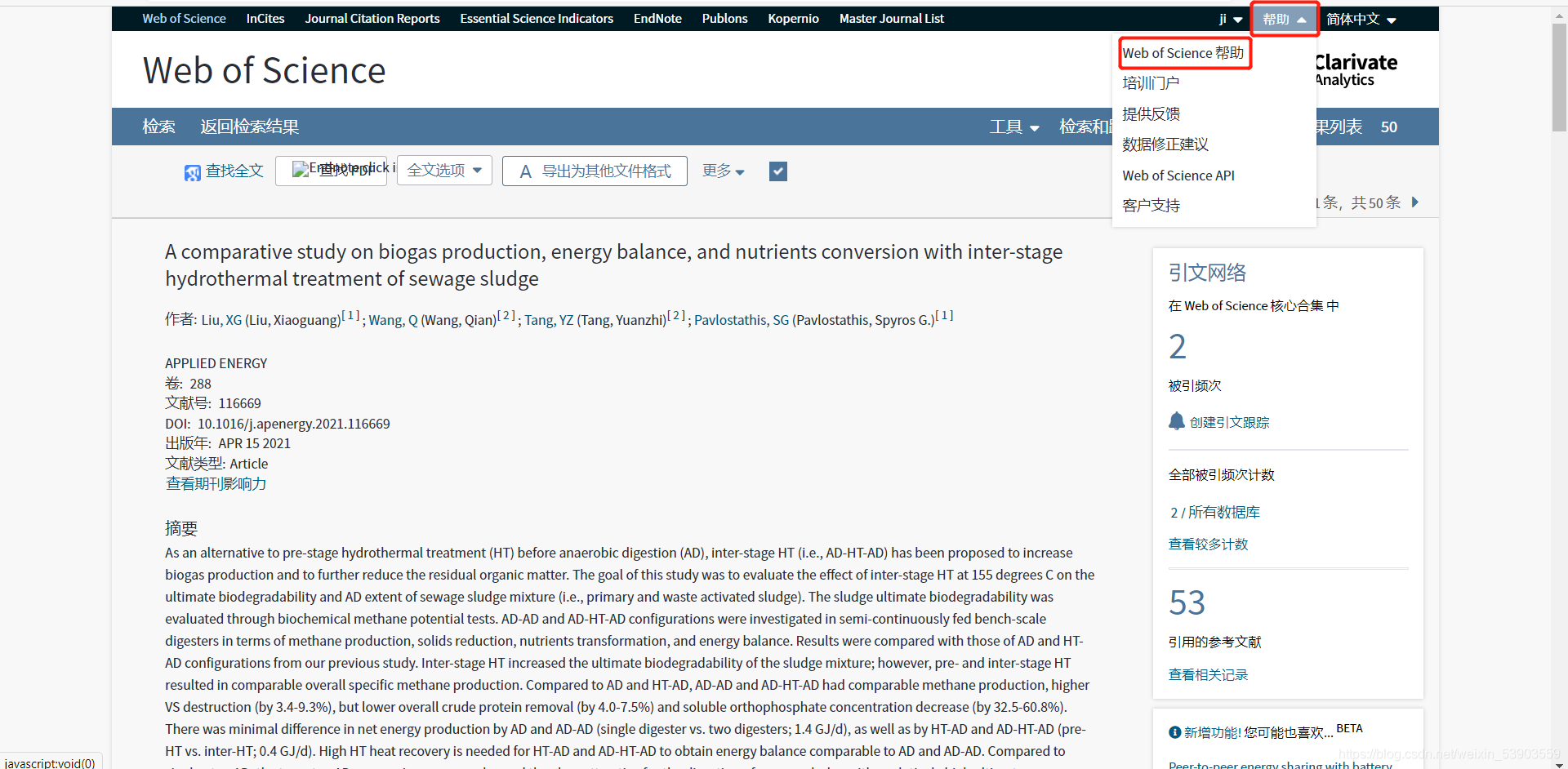
Task: Open the ji user account dropdown
Action: [1231, 19]
